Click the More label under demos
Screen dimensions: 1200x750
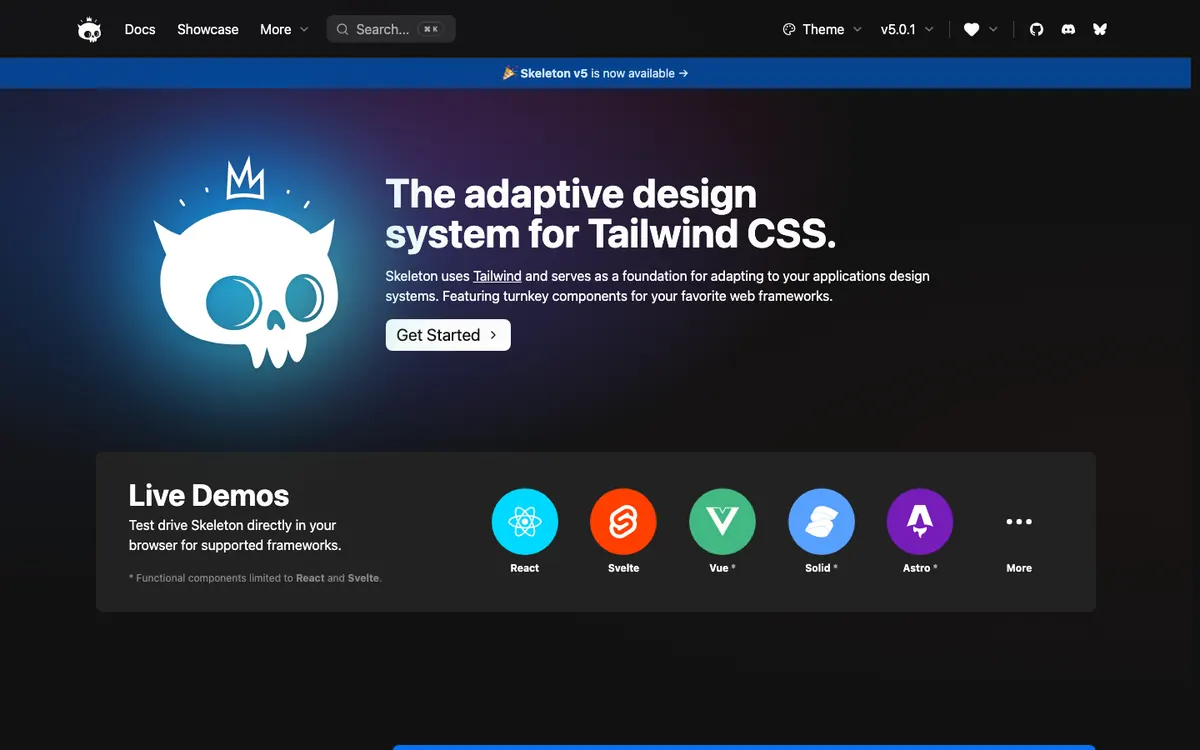[1019, 568]
